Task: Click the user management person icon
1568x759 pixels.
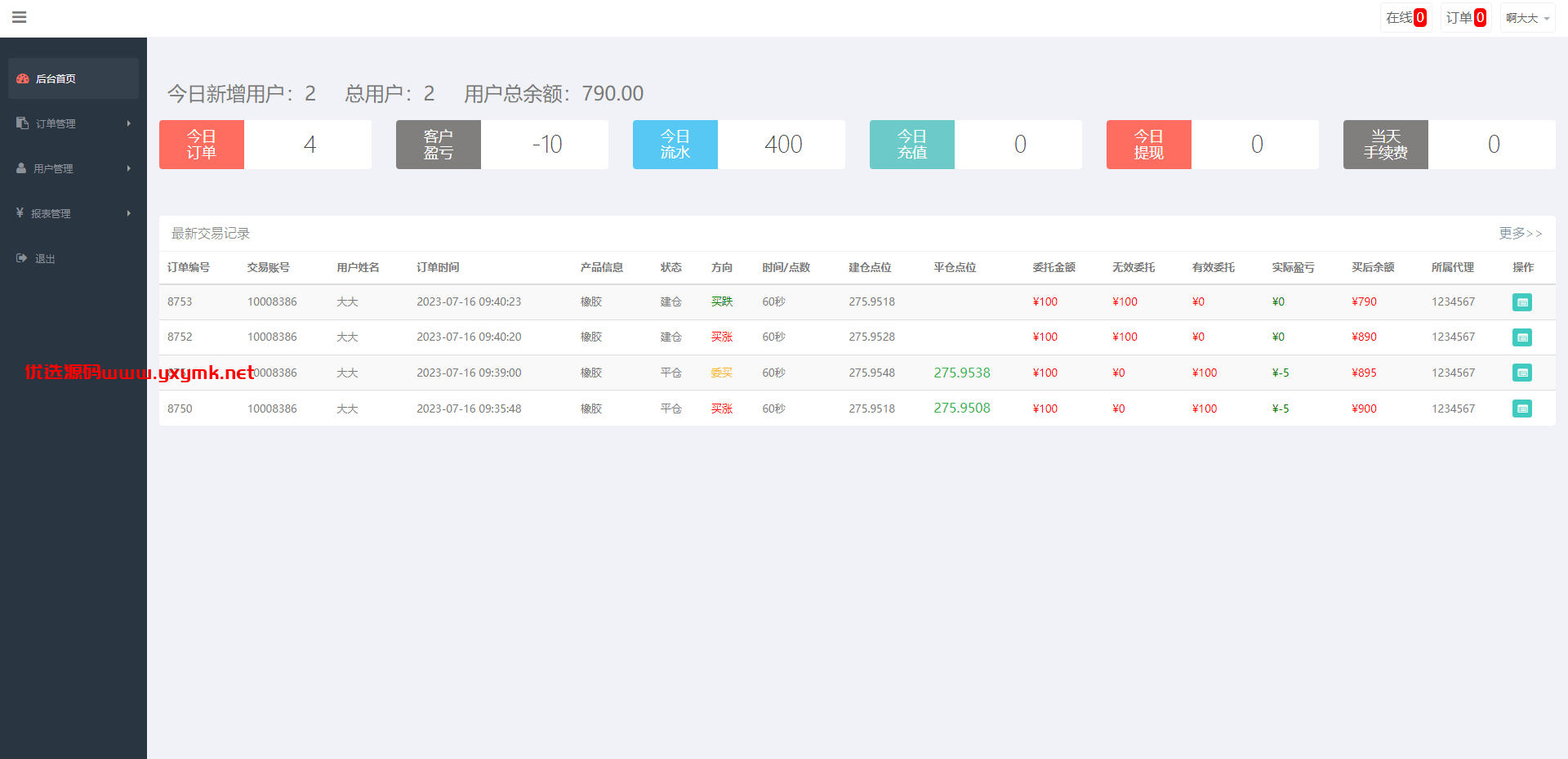Action: pos(21,168)
